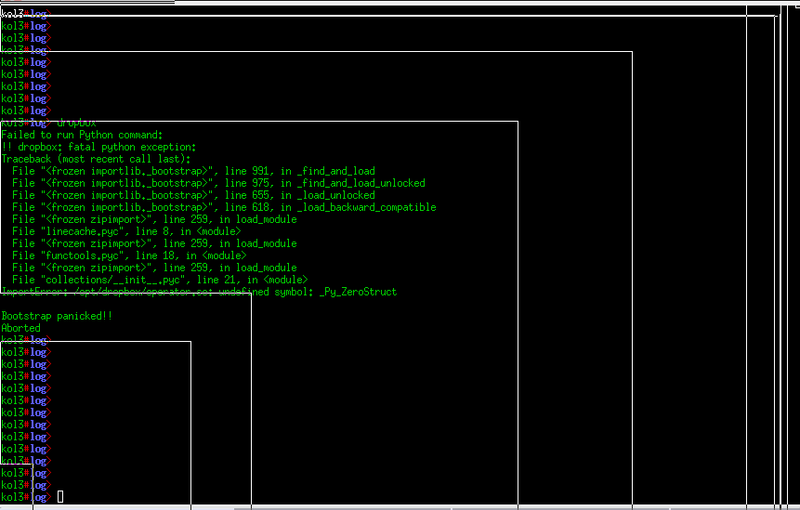Click the 'Bootstrap panicked!!' message

pyautogui.click(x=57, y=316)
